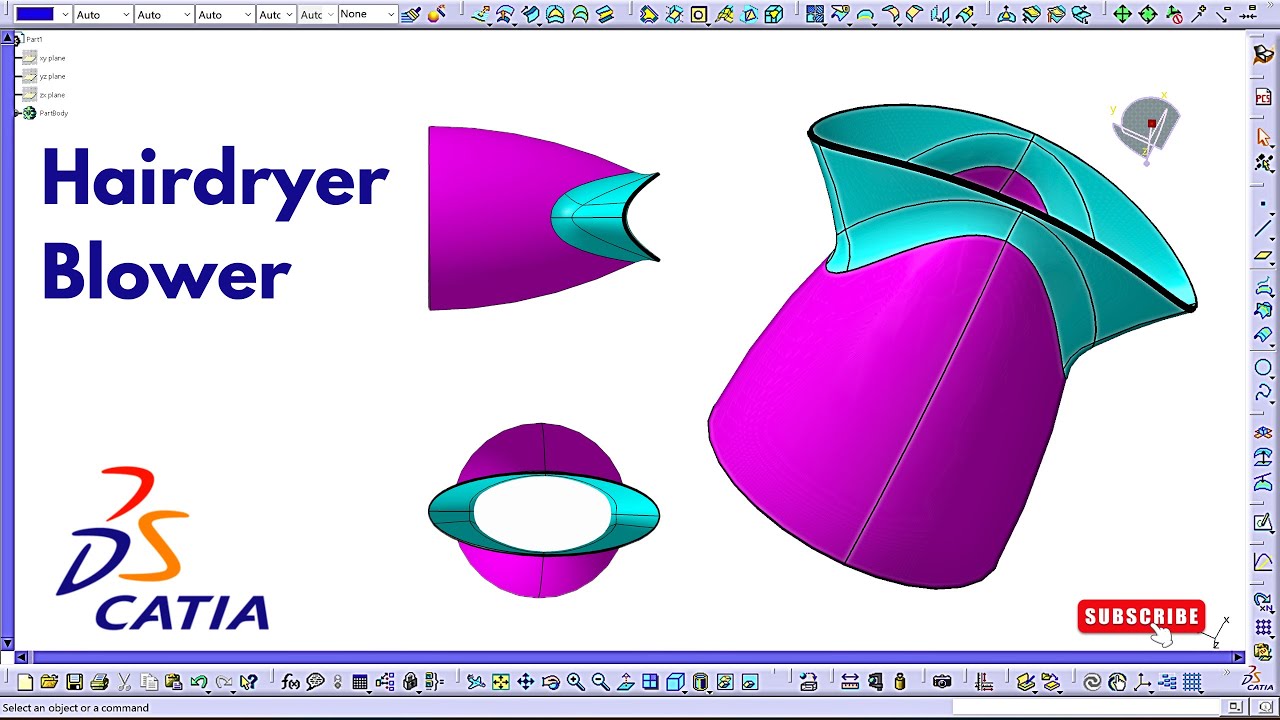The image size is (1280, 720).
Task: Save the part with the floppy disk icon
Action: point(74,682)
